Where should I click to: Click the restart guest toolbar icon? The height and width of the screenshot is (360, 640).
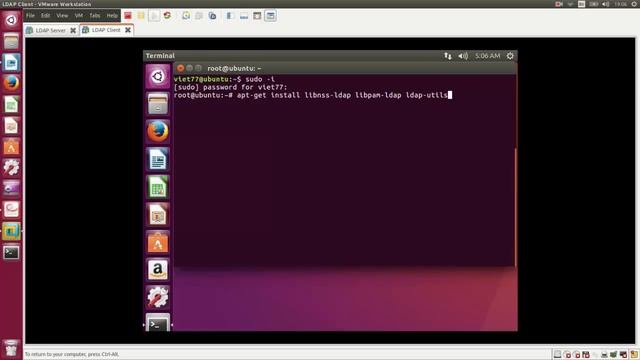167,16
